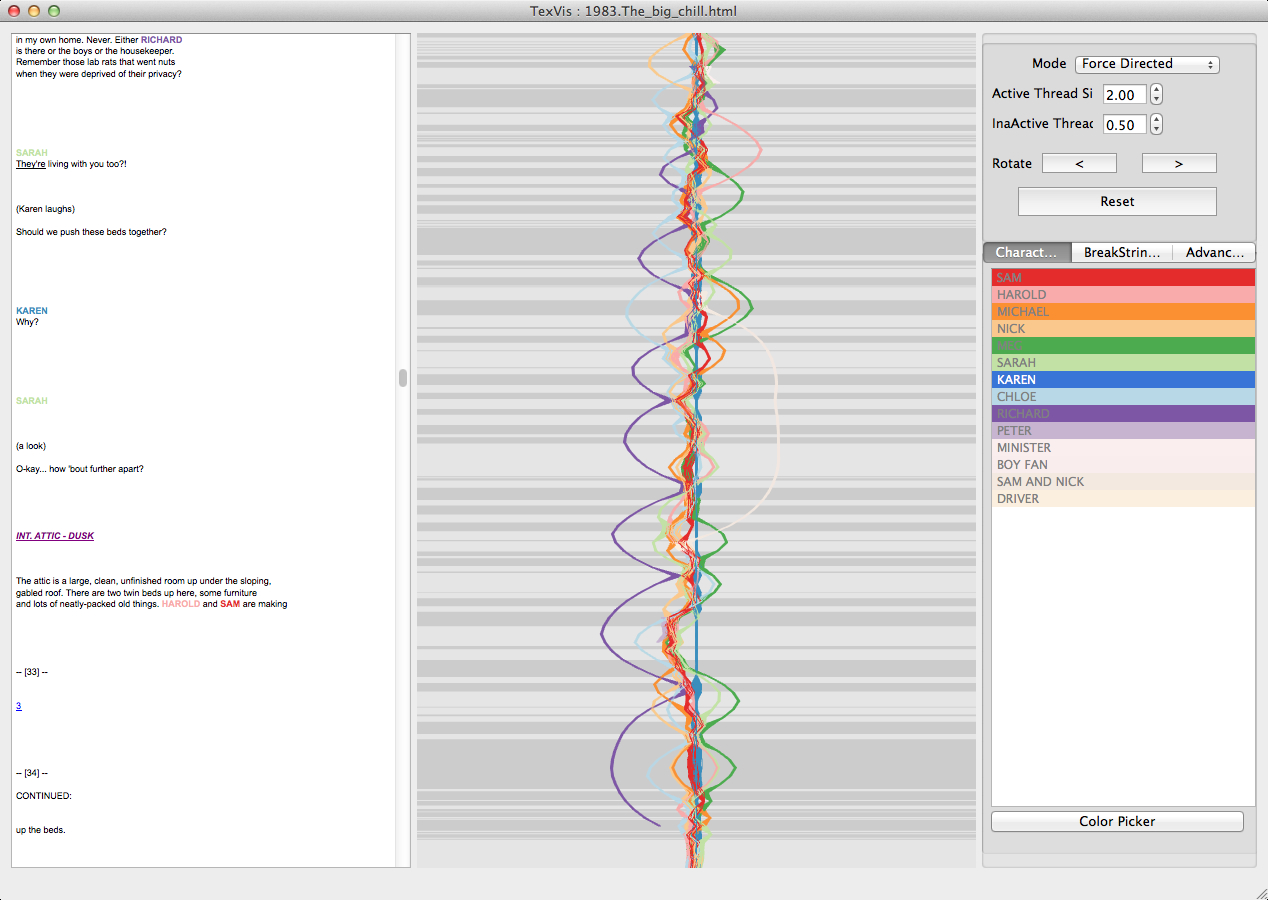This screenshot has width=1268, height=900.
Task: Open the Mode dropdown showing Force Directed
Action: (1147, 64)
